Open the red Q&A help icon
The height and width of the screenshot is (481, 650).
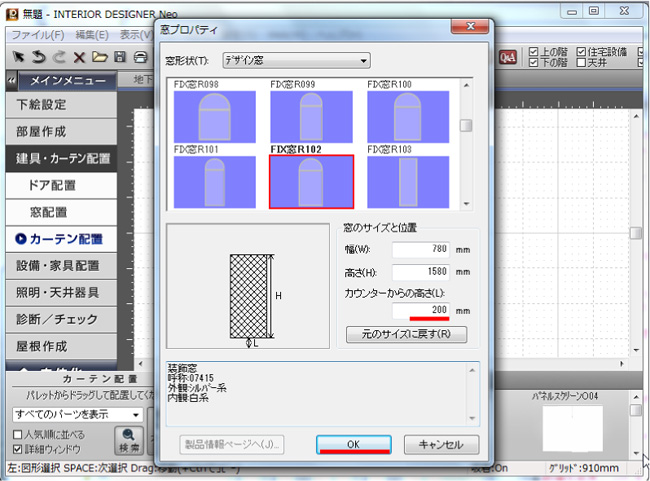point(509,56)
